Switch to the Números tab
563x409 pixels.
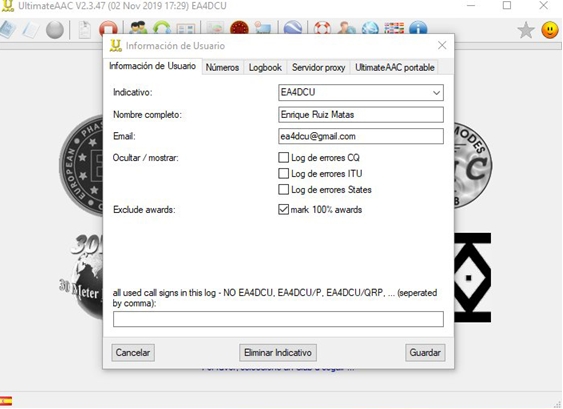click(x=222, y=68)
